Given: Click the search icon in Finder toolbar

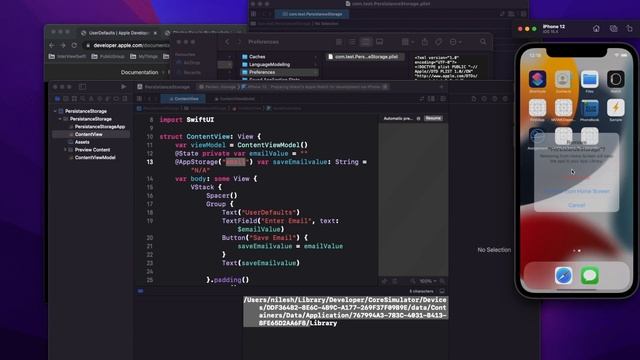Looking at the screenshot, I should [x=483, y=42].
